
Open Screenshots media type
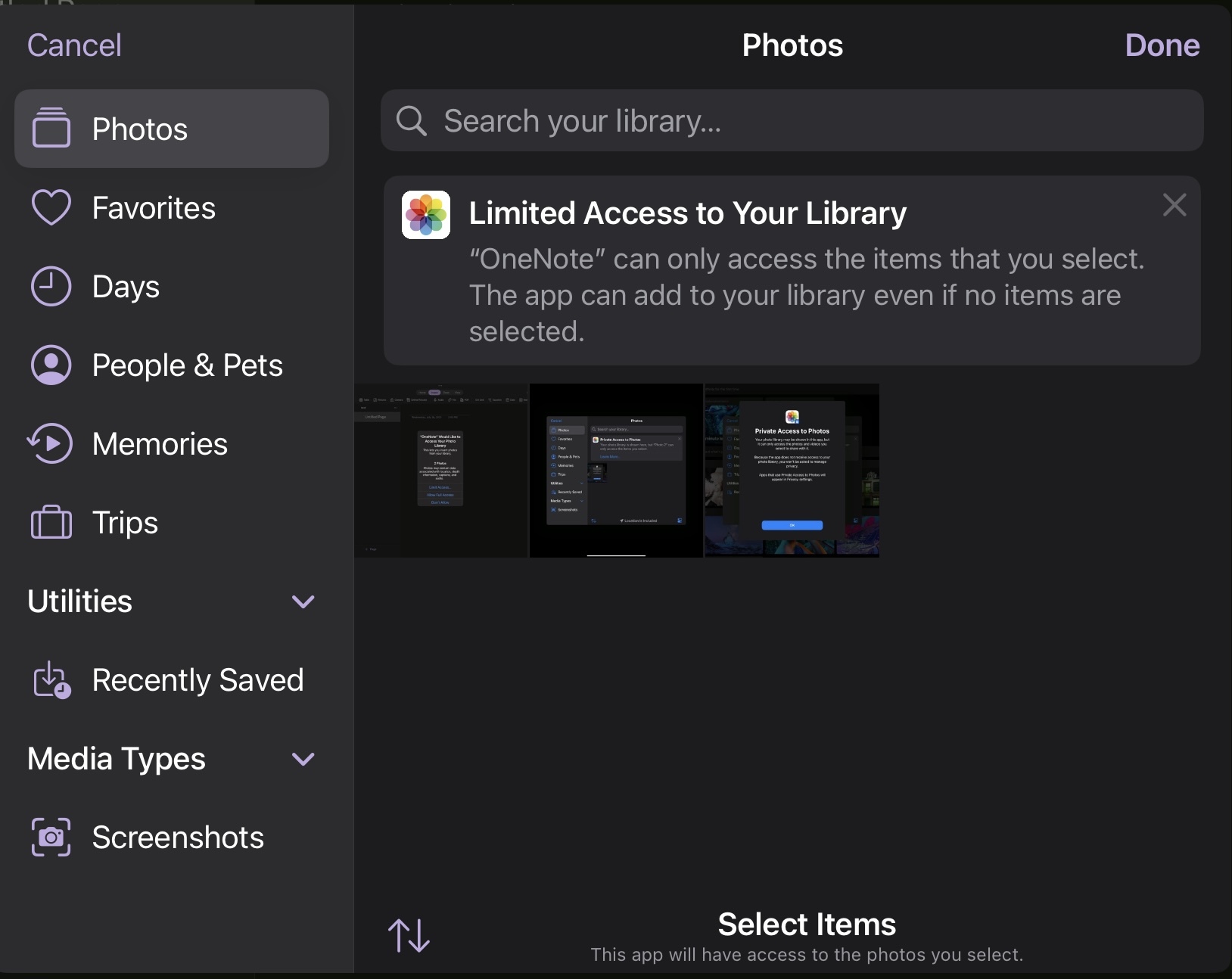172,837
